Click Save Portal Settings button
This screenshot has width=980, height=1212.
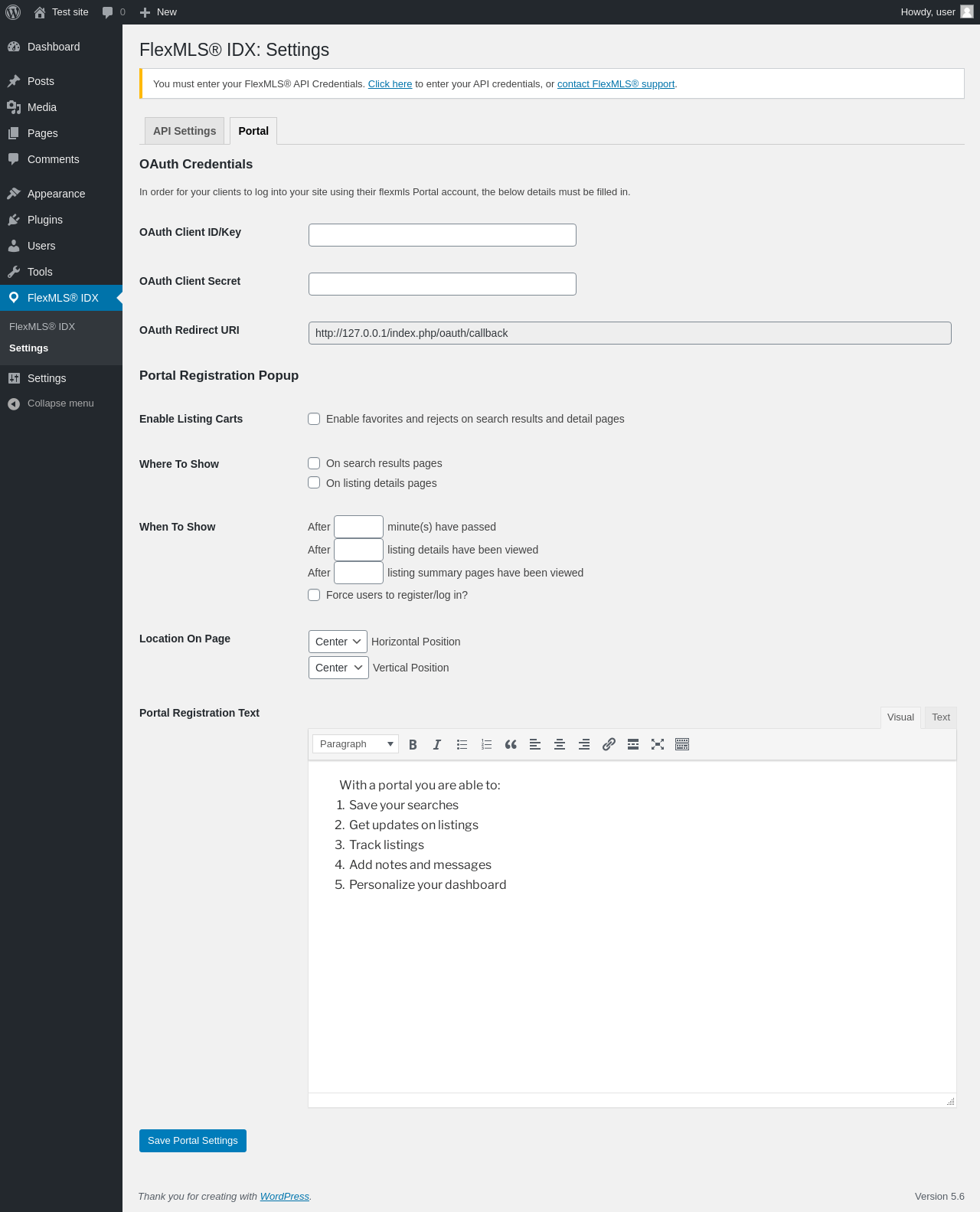[x=193, y=1141]
